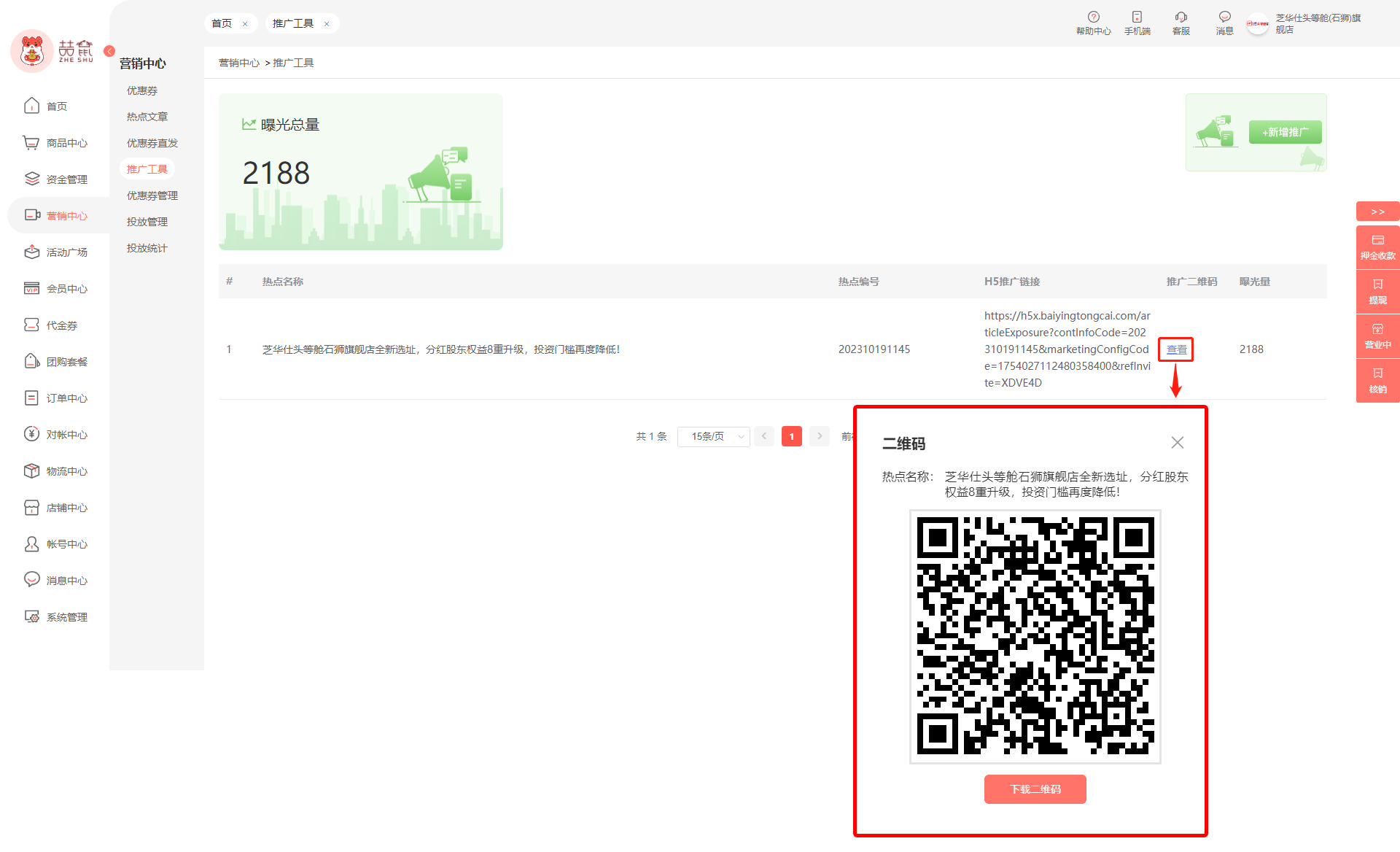
Task: Open 帮助中心 help icon in header
Action: (1093, 17)
